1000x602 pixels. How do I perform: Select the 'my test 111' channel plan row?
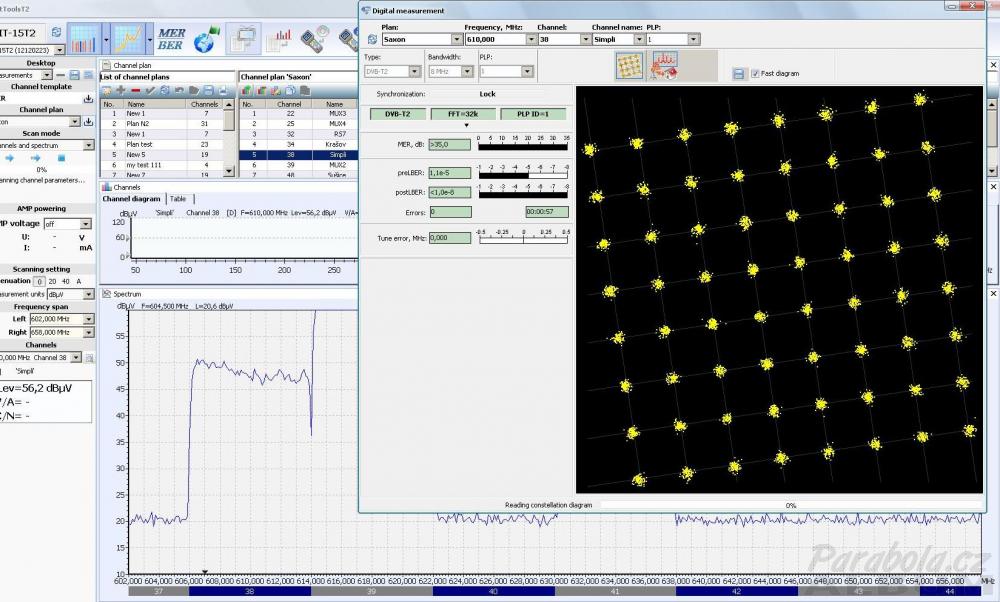162,165
